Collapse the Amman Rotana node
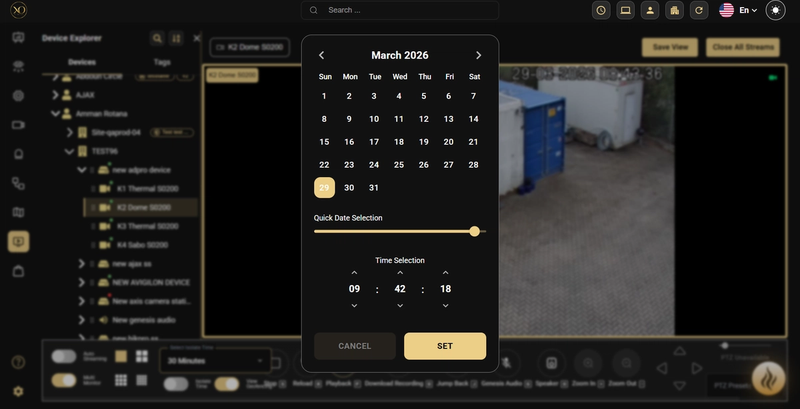800x409 pixels. (56, 114)
